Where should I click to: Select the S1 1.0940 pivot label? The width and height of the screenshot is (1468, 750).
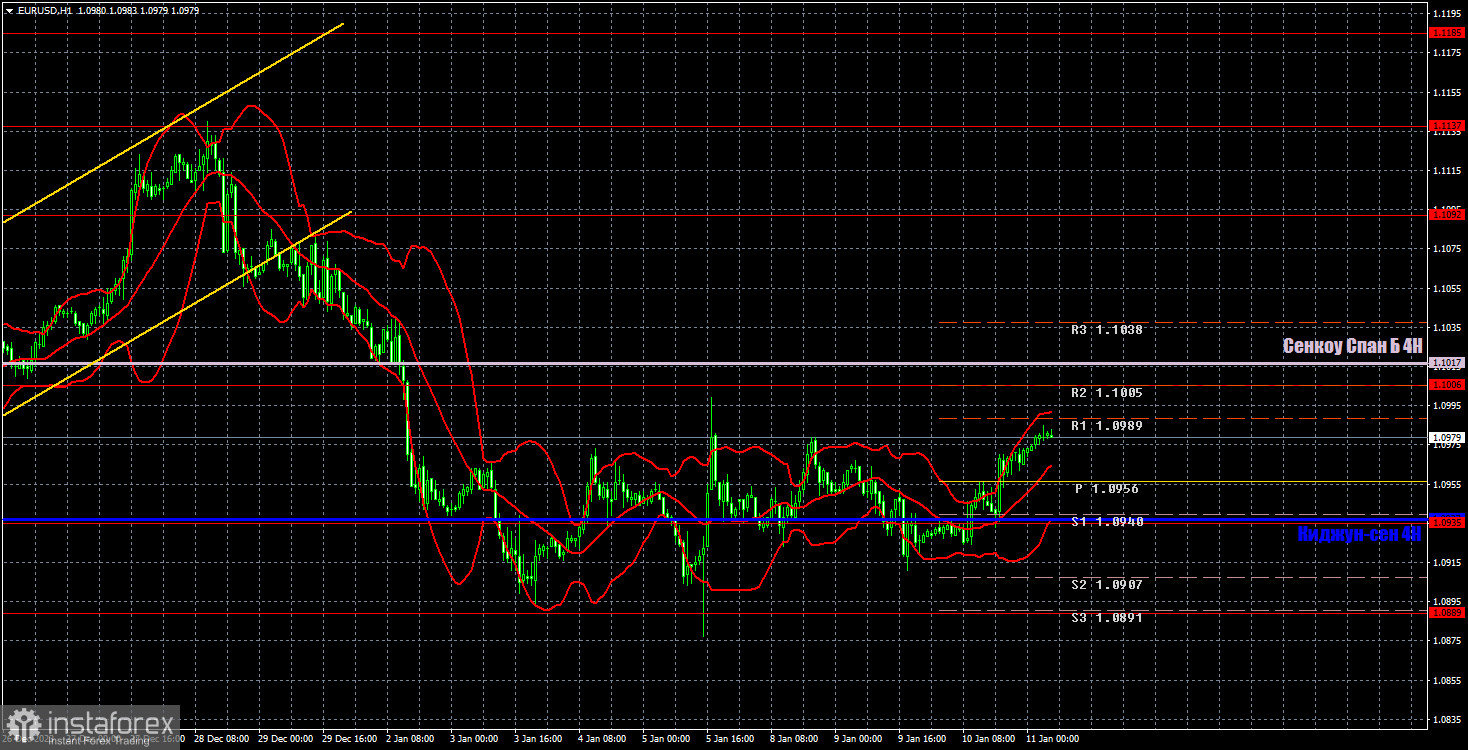(x=1107, y=521)
